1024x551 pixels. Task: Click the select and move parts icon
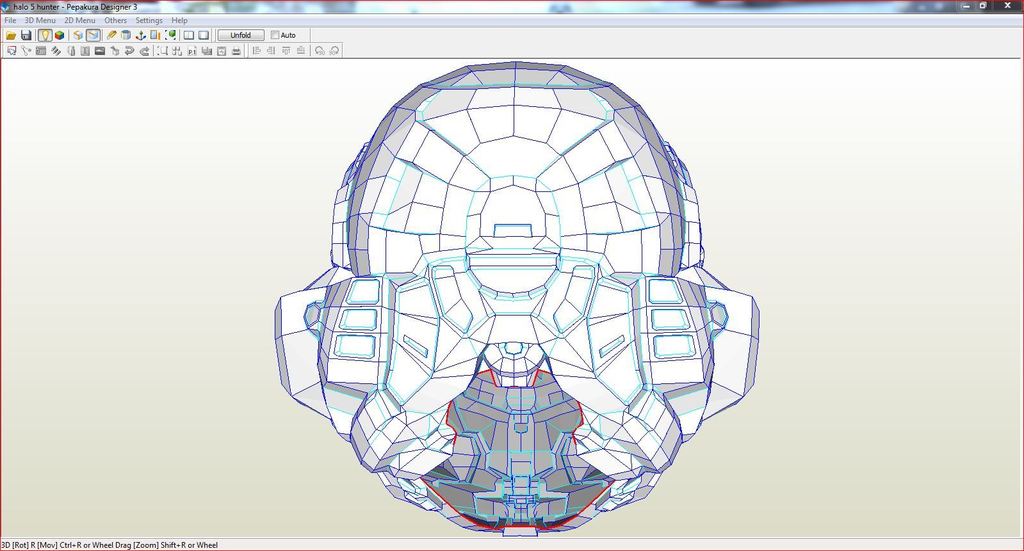pos(12,51)
